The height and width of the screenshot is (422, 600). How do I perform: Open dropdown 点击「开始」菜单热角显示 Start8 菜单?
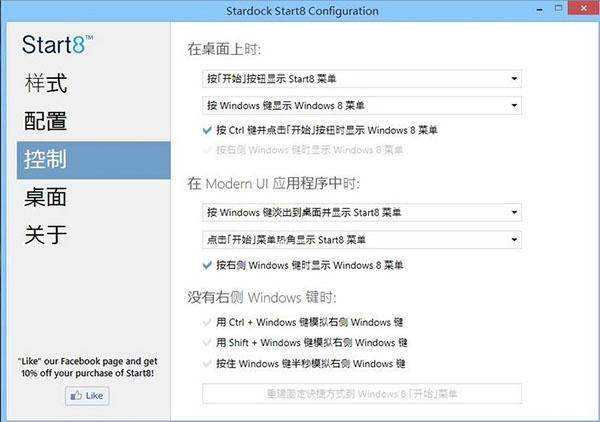pos(362,240)
